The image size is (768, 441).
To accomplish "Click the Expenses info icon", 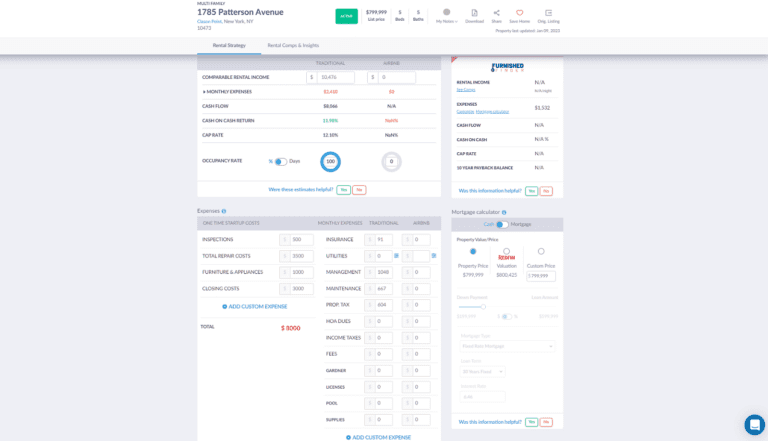I will point(224,211).
